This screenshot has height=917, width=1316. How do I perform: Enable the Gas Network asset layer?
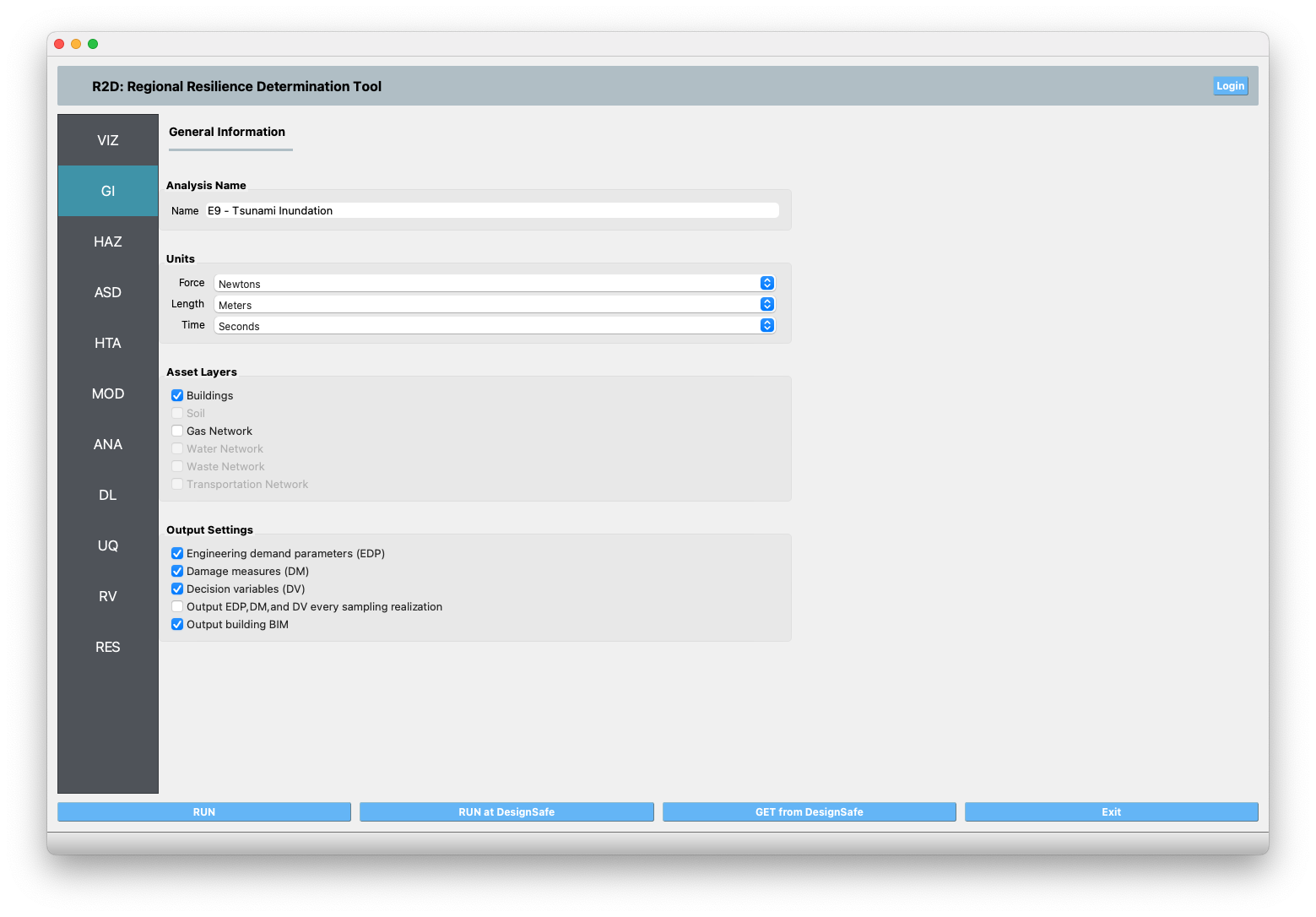177,431
